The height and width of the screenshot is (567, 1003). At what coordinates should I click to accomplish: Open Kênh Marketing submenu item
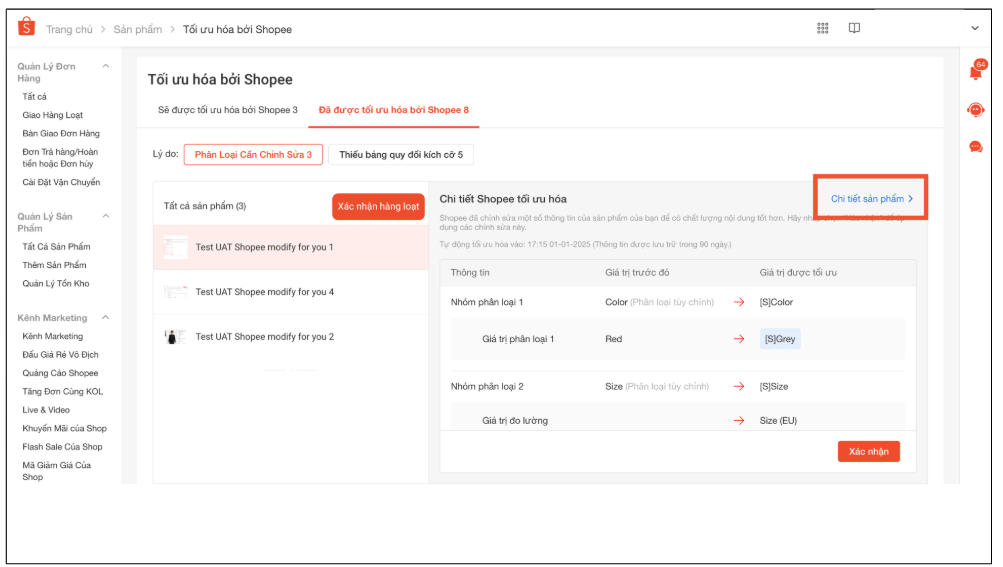pyautogui.click(x=52, y=336)
